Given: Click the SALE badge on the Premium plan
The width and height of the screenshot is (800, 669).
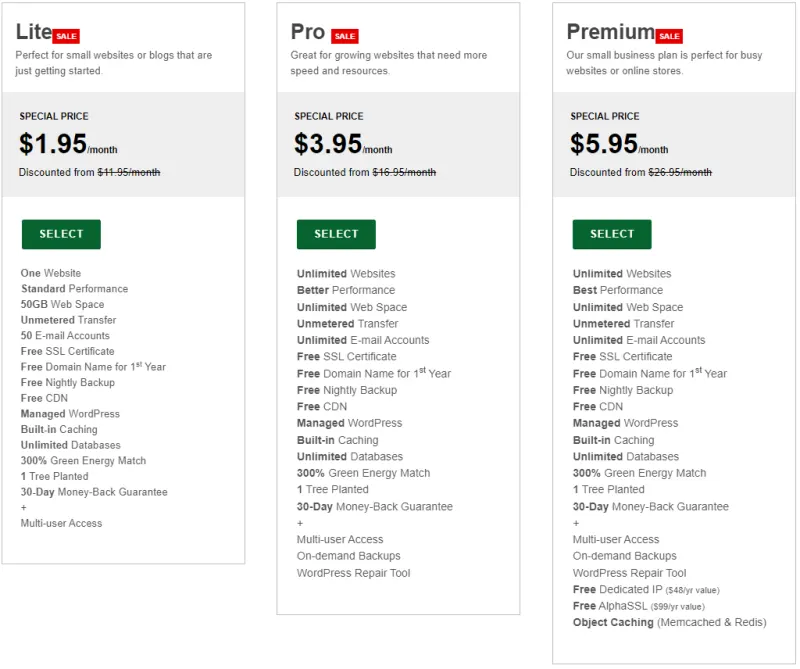Looking at the screenshot, I should [x=670, y=35].
